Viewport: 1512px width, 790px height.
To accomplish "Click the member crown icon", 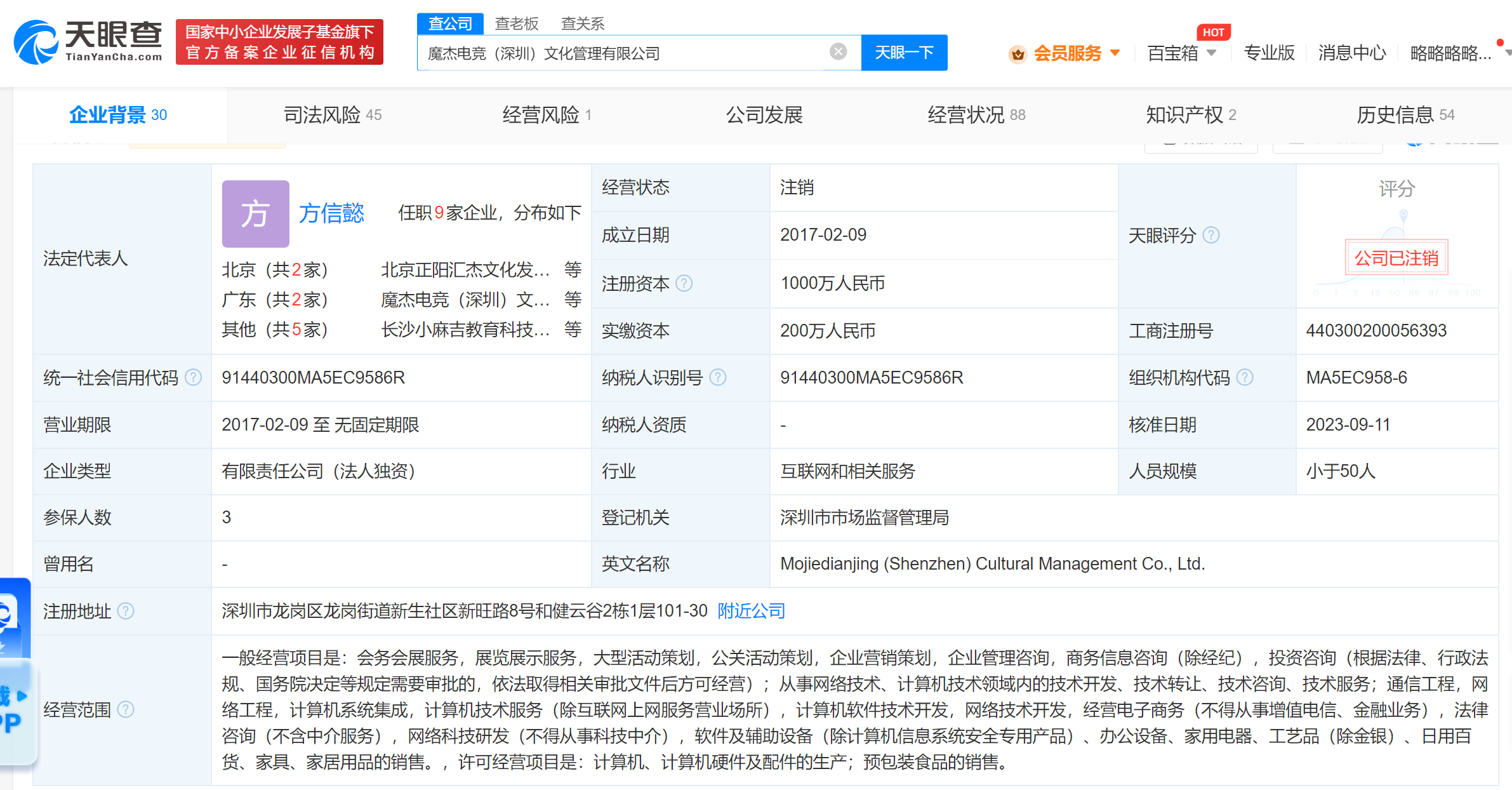I will point(1018,54).
